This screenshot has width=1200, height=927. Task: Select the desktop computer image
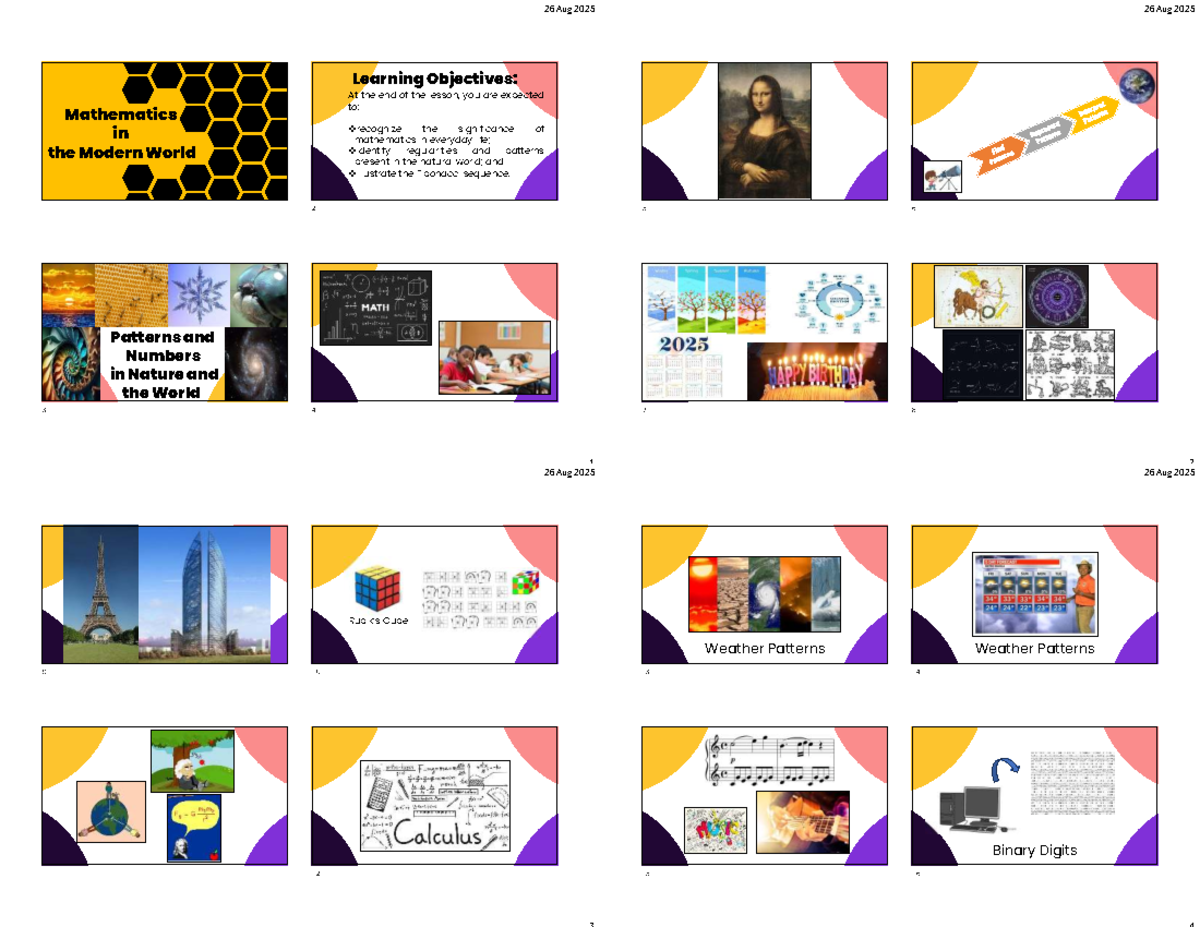(971, 807)
